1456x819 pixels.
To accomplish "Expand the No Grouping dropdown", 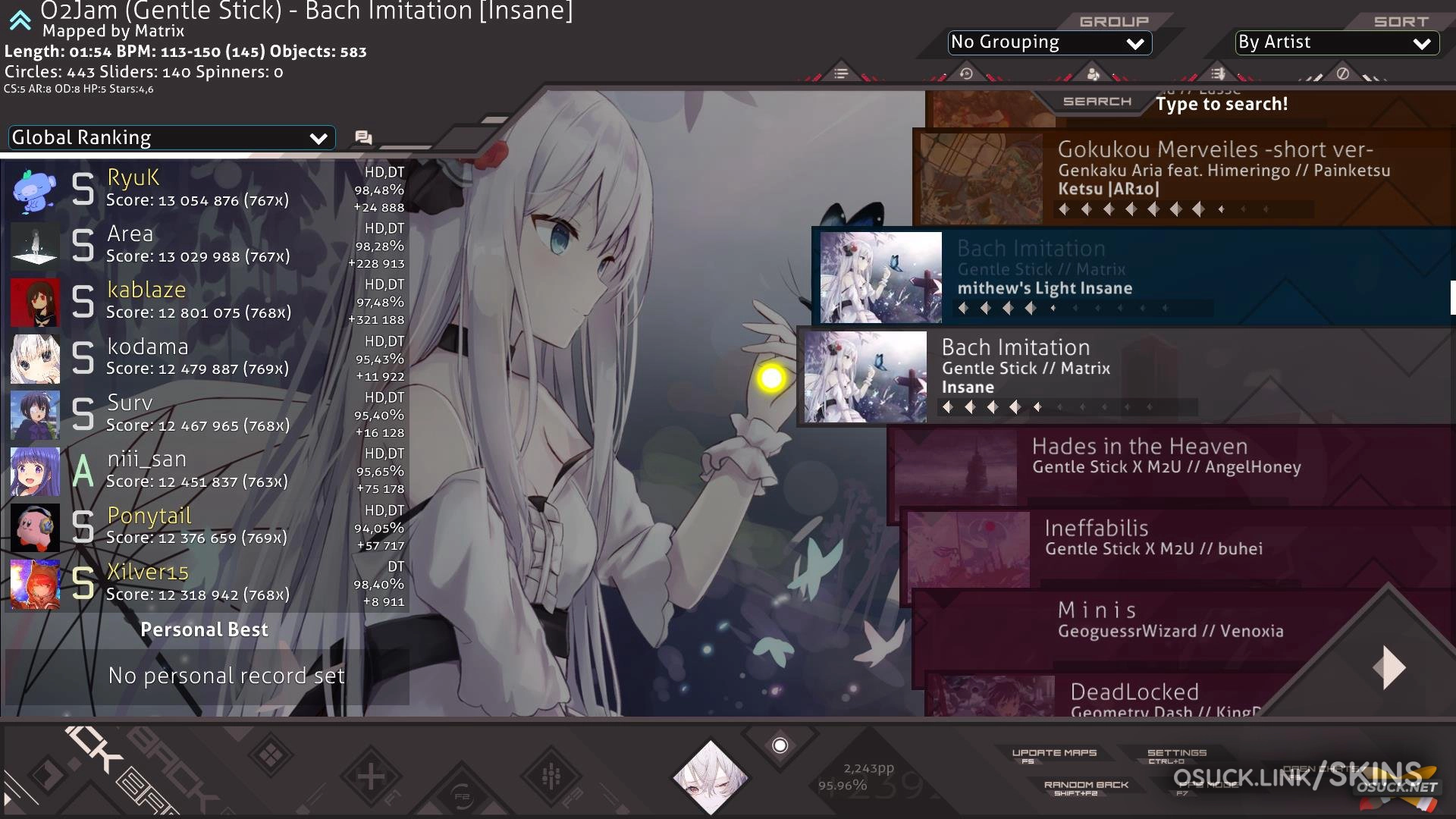I will (1049, 42).
